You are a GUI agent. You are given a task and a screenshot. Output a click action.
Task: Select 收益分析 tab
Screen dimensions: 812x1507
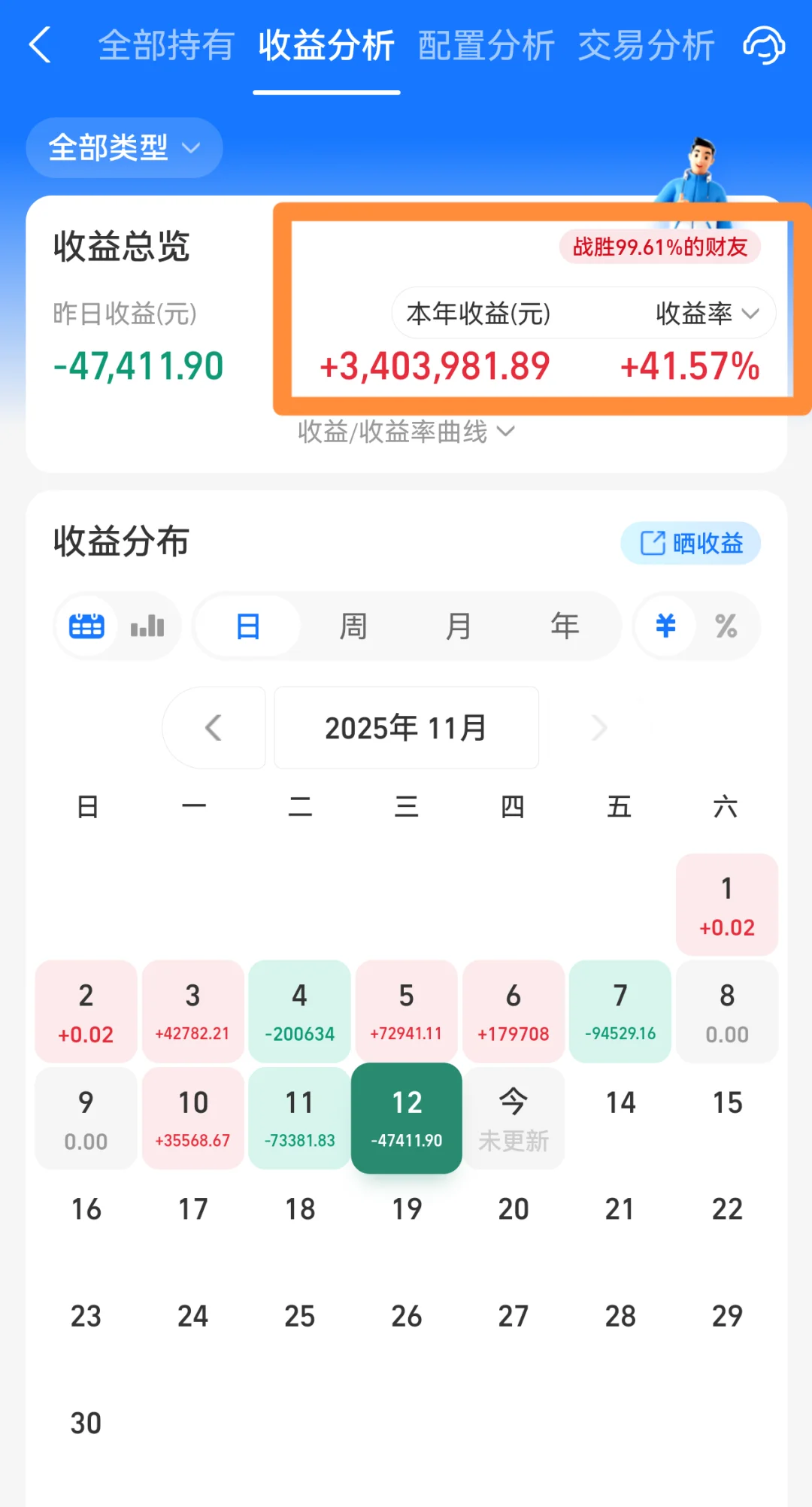pyautogui.click(x=326, y=46)
